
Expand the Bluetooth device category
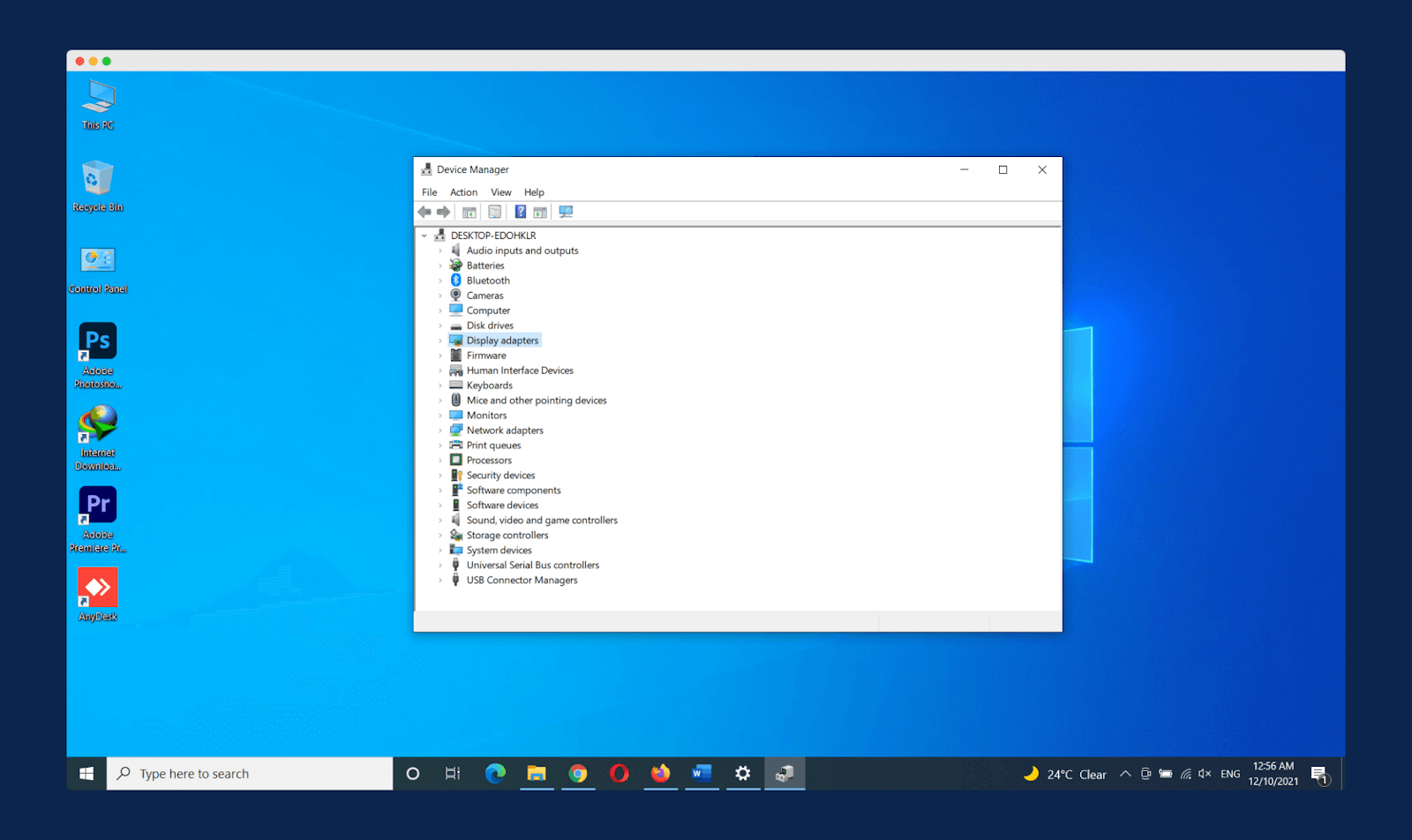440,281
